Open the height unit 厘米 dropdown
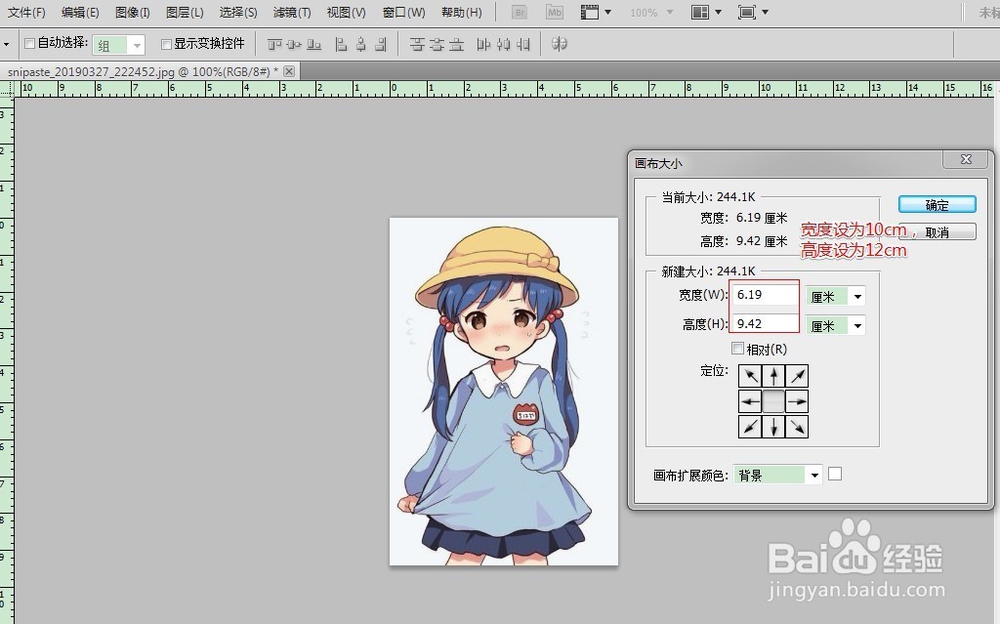The height and width of the screenshot is (624, 1000). (835, 326)
